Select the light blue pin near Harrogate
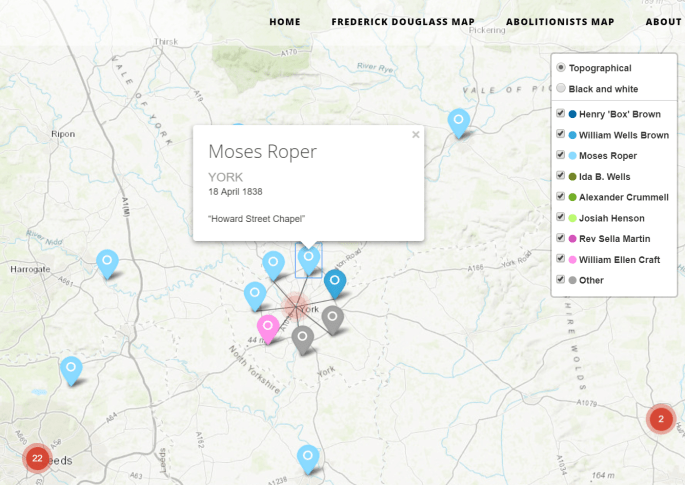The width and height of the screenshot is (685, 485). tap(107, 262)
